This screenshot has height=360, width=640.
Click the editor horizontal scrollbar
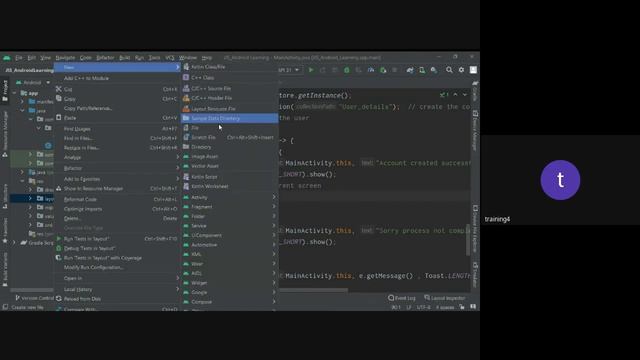tap(313, 291)
